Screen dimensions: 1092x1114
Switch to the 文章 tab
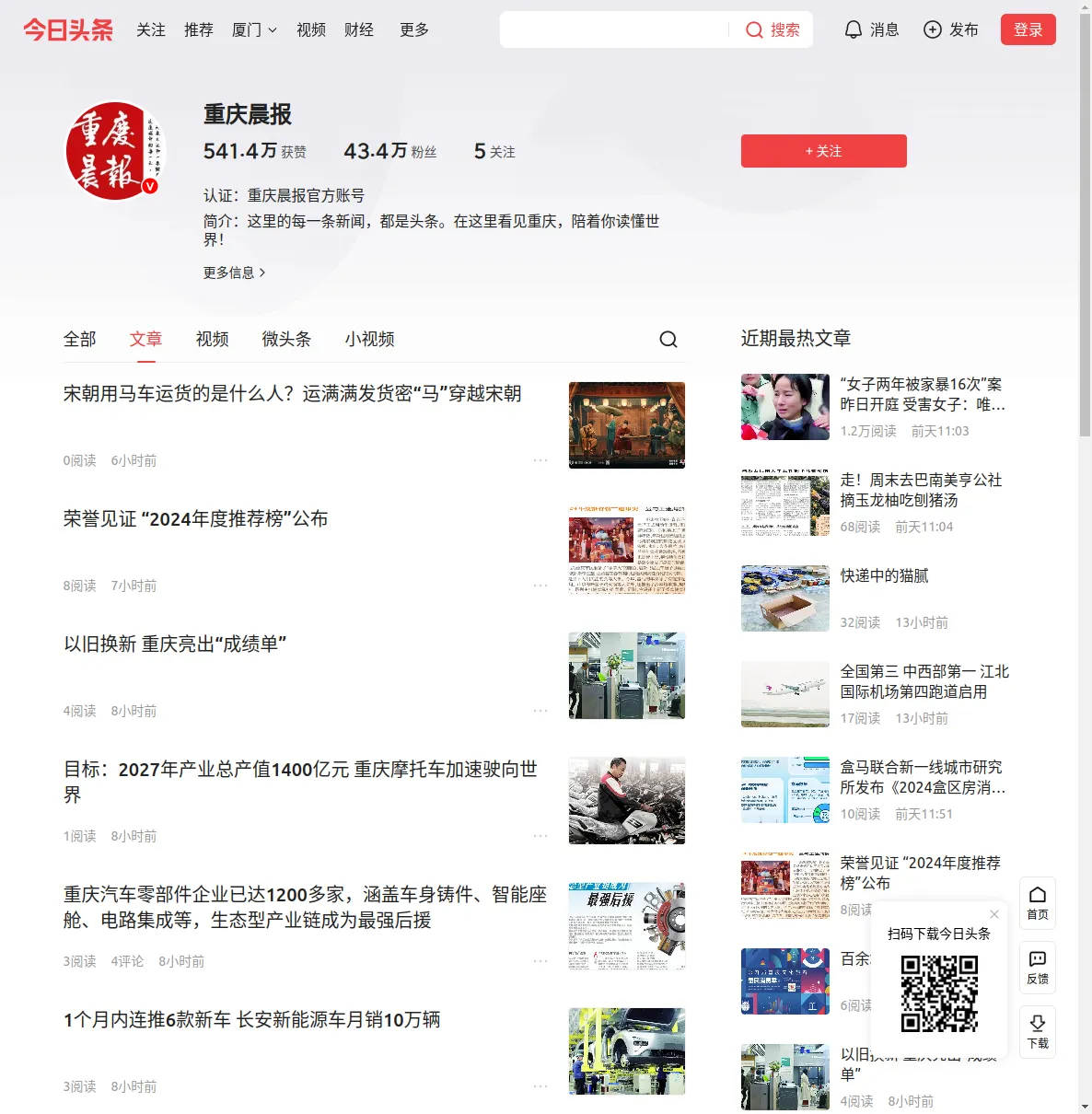pos(145,340)
